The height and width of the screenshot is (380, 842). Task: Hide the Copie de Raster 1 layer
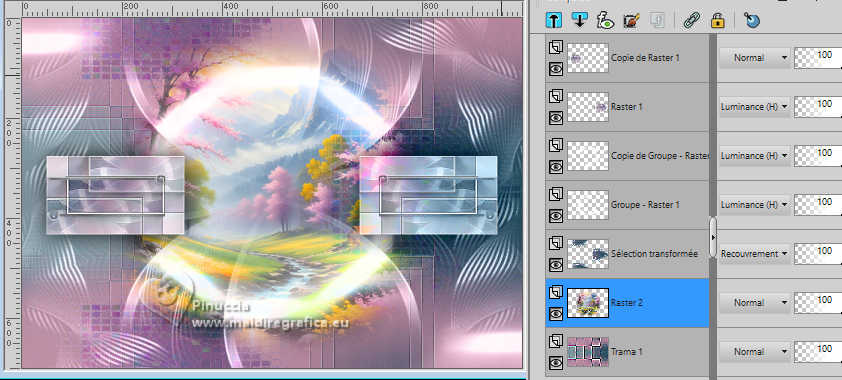pos(556,68)
